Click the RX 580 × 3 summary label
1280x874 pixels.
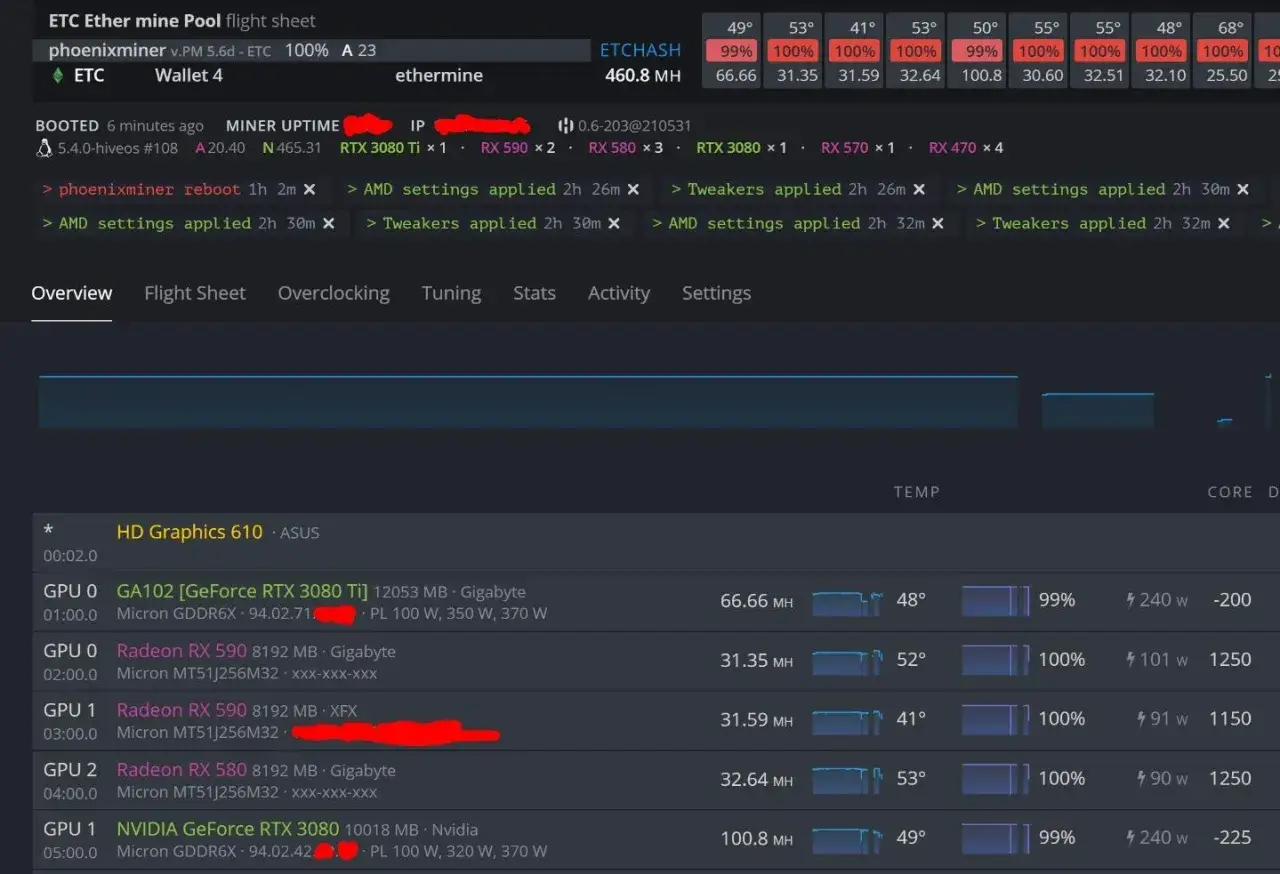(626, 148)
